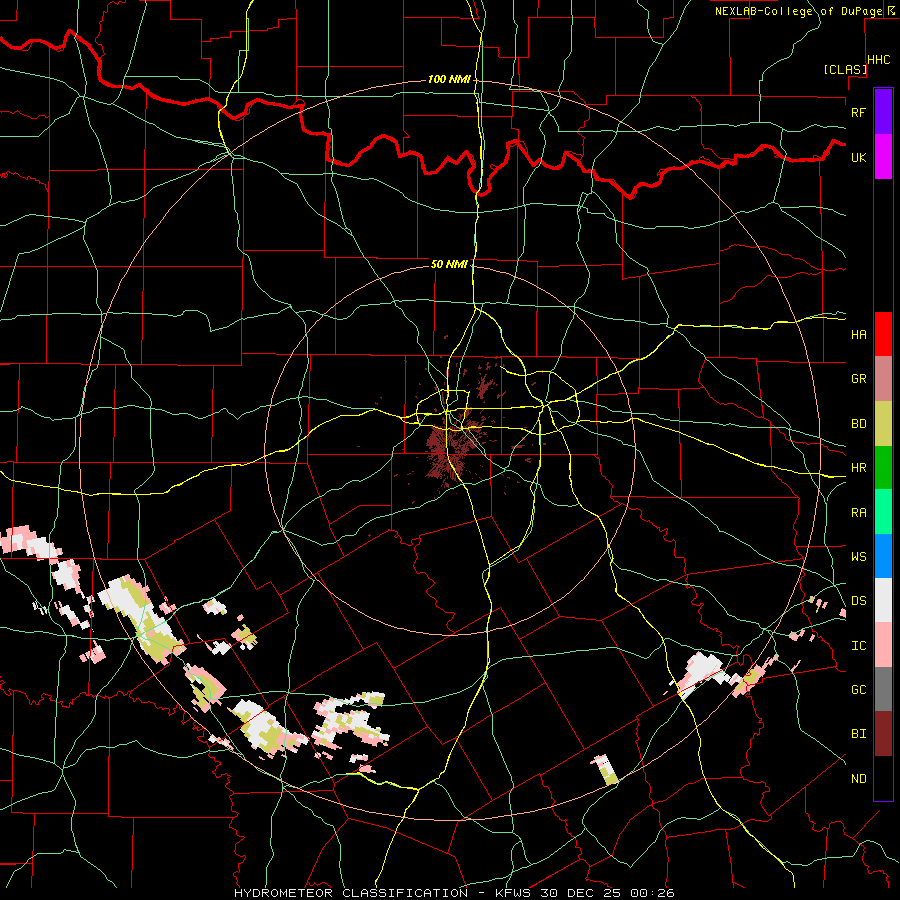Click the small echo at the south edge of the 100 NMI ring
This screenshot has height=900, width=900.
(x=605, y=769)
